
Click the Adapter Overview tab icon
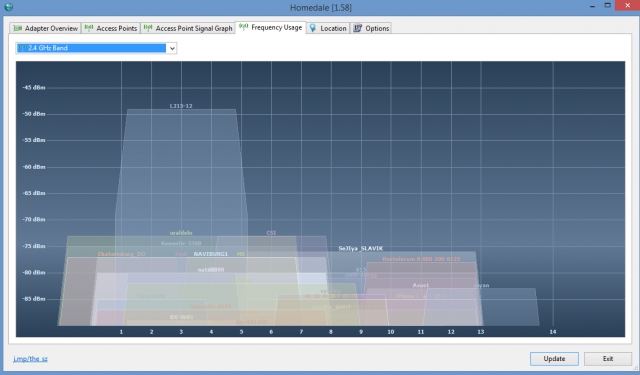click(18, 28)
